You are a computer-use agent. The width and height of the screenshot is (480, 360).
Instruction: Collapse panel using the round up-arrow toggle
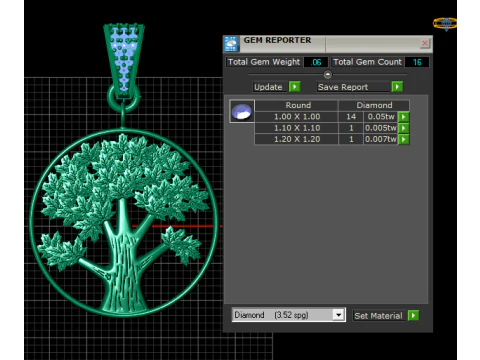328,74
